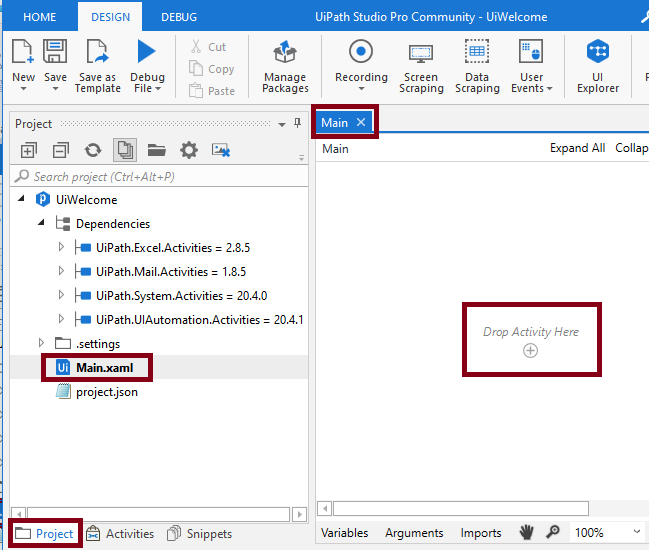Screen dimensions: 649x550
Task: Collapse the UiWelcome project node
Action: click(x=21, y=199)
